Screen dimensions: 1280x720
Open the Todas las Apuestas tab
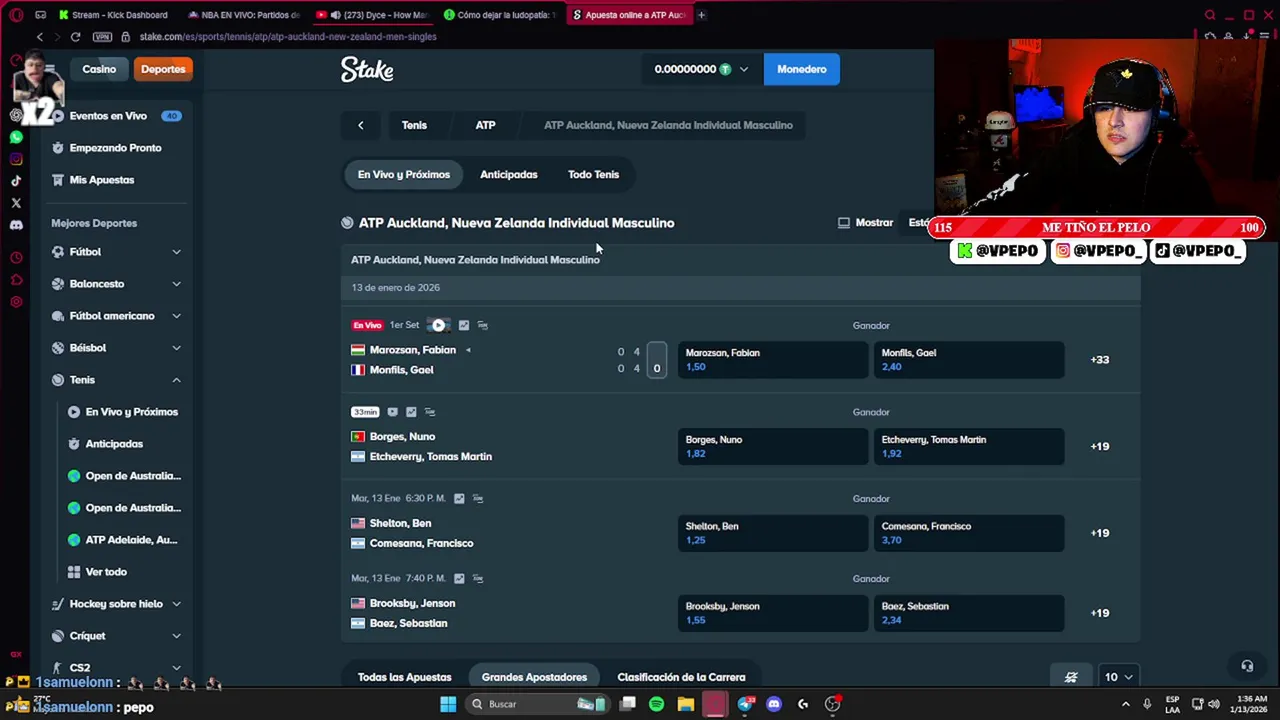click(x=404, y=677)
